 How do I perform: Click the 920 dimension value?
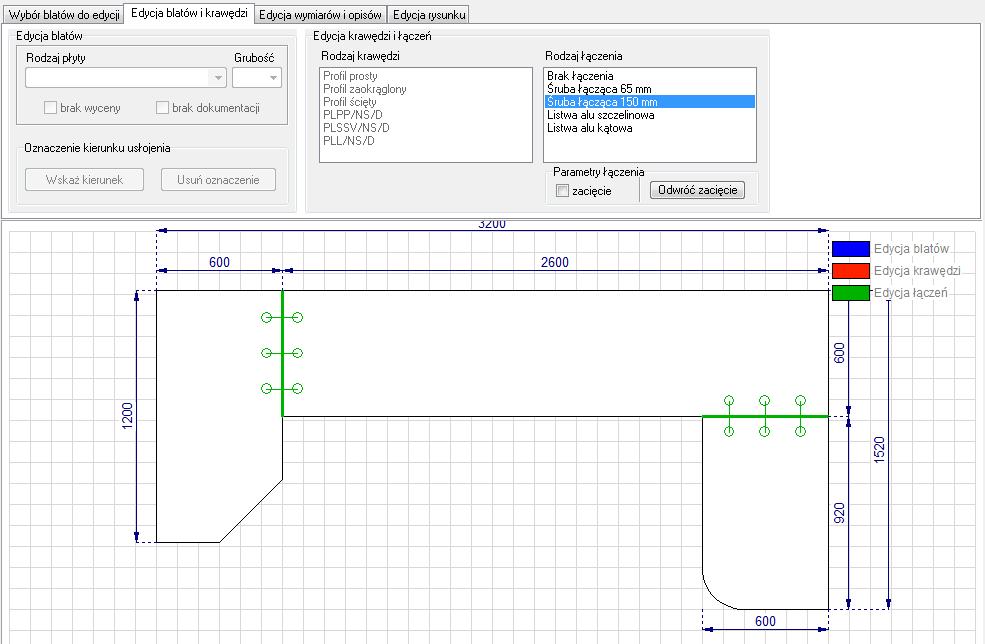[839, 513]
